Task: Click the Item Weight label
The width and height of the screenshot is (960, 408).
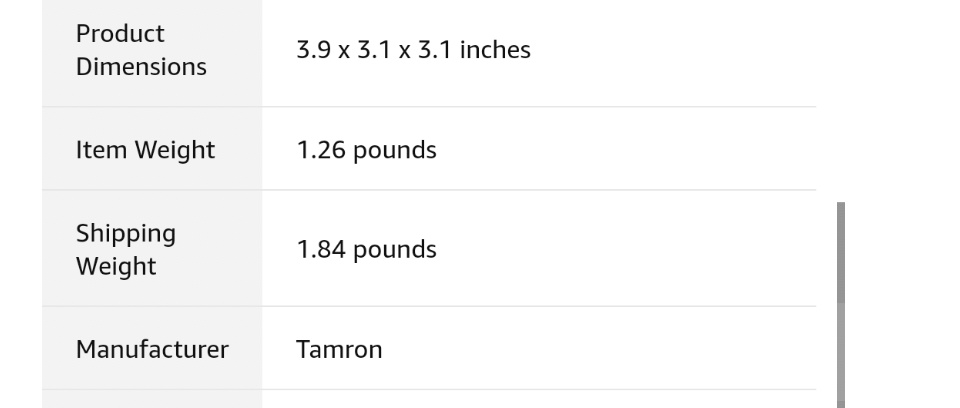Action: (145, 150)
